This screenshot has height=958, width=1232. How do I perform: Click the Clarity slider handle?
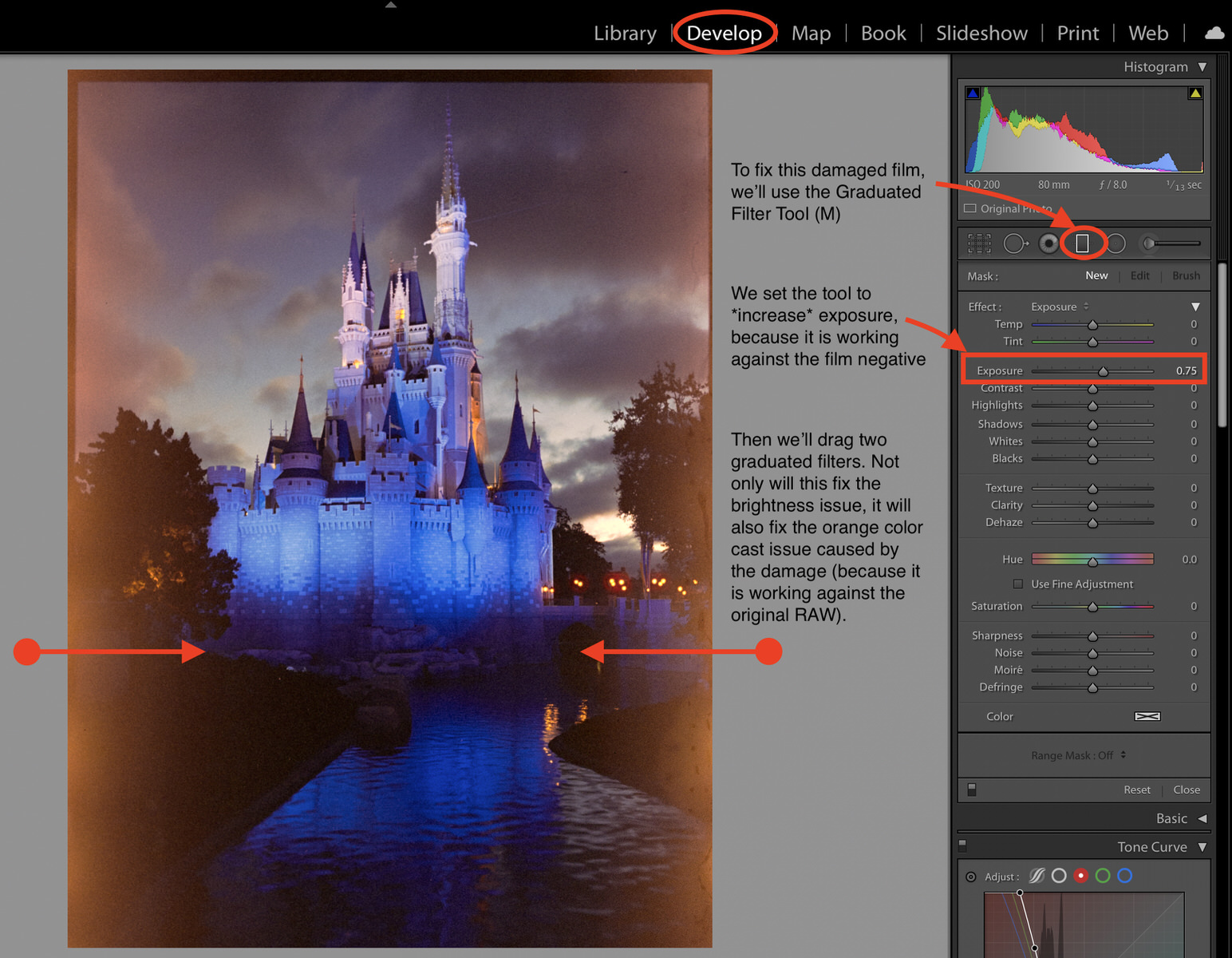pyautogui.click(x=1092, y=506)
